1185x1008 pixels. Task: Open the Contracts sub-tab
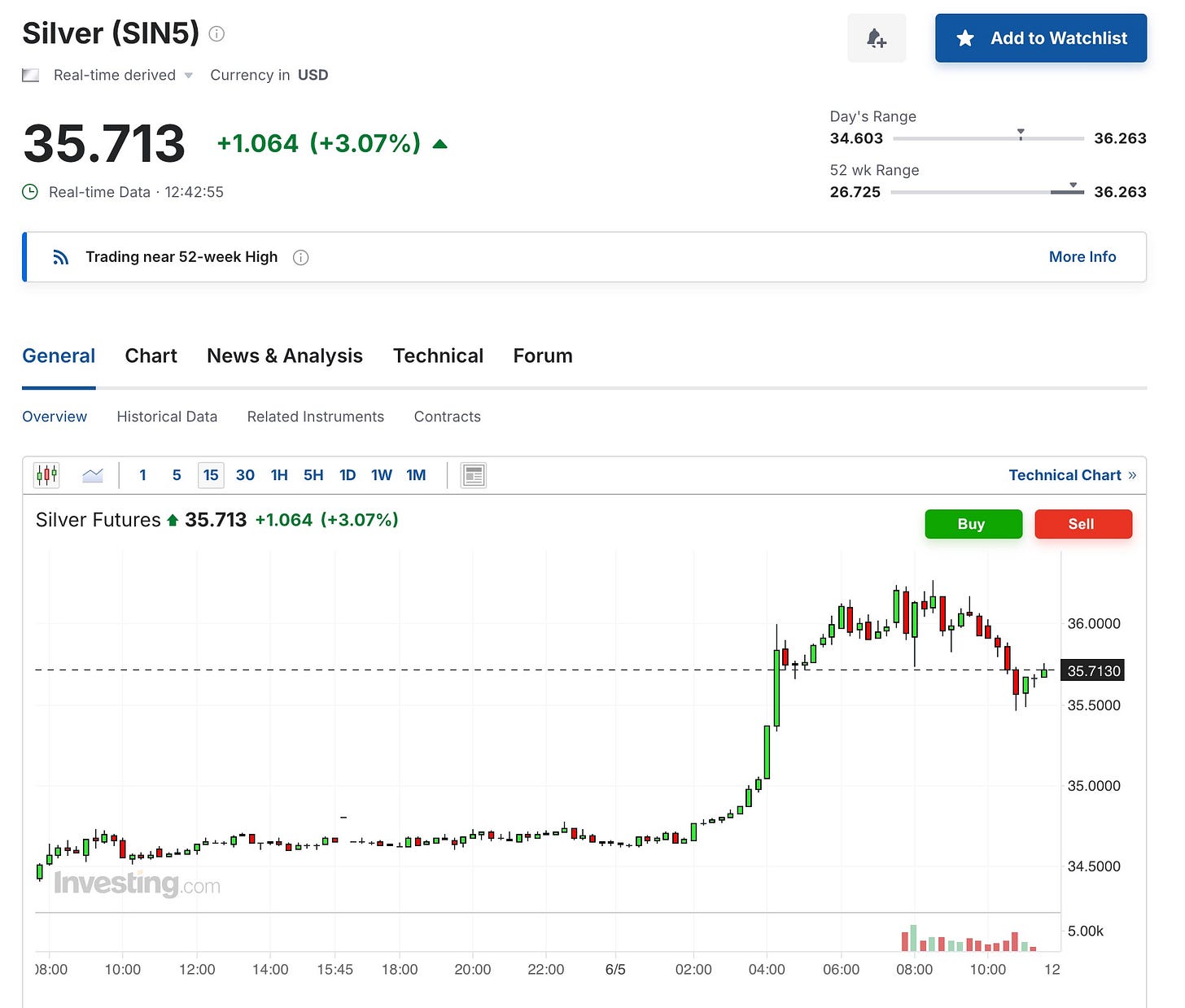click(448, 417)
